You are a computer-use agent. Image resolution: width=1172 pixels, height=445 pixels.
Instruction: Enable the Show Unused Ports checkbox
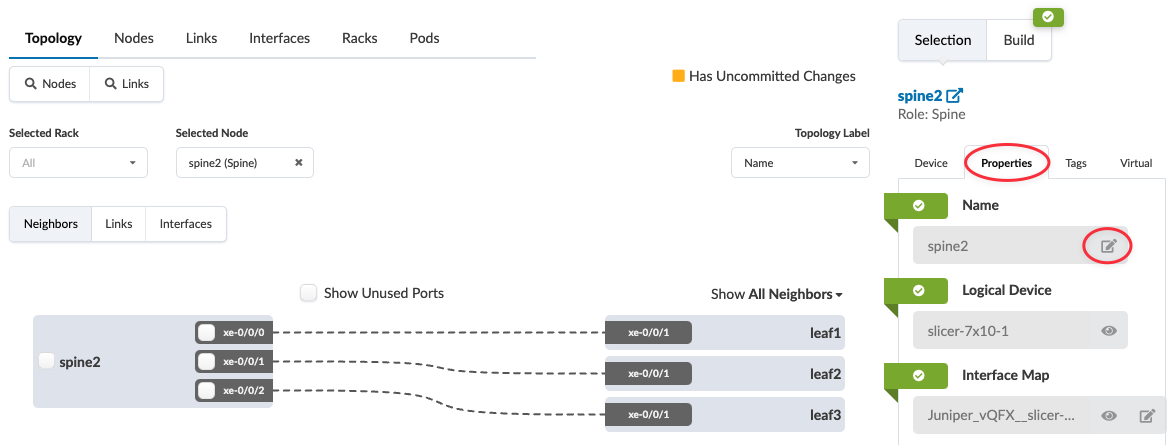click(x=308, y=293)
